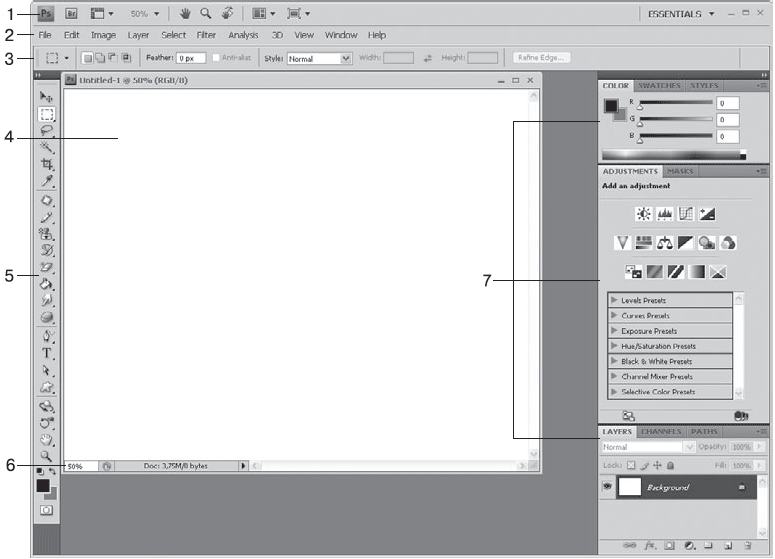Image resolution: width=775 pixels, height=559 pixels.
Task: Toggle Quick Mask mode button
Action: (x=47, y=510)
